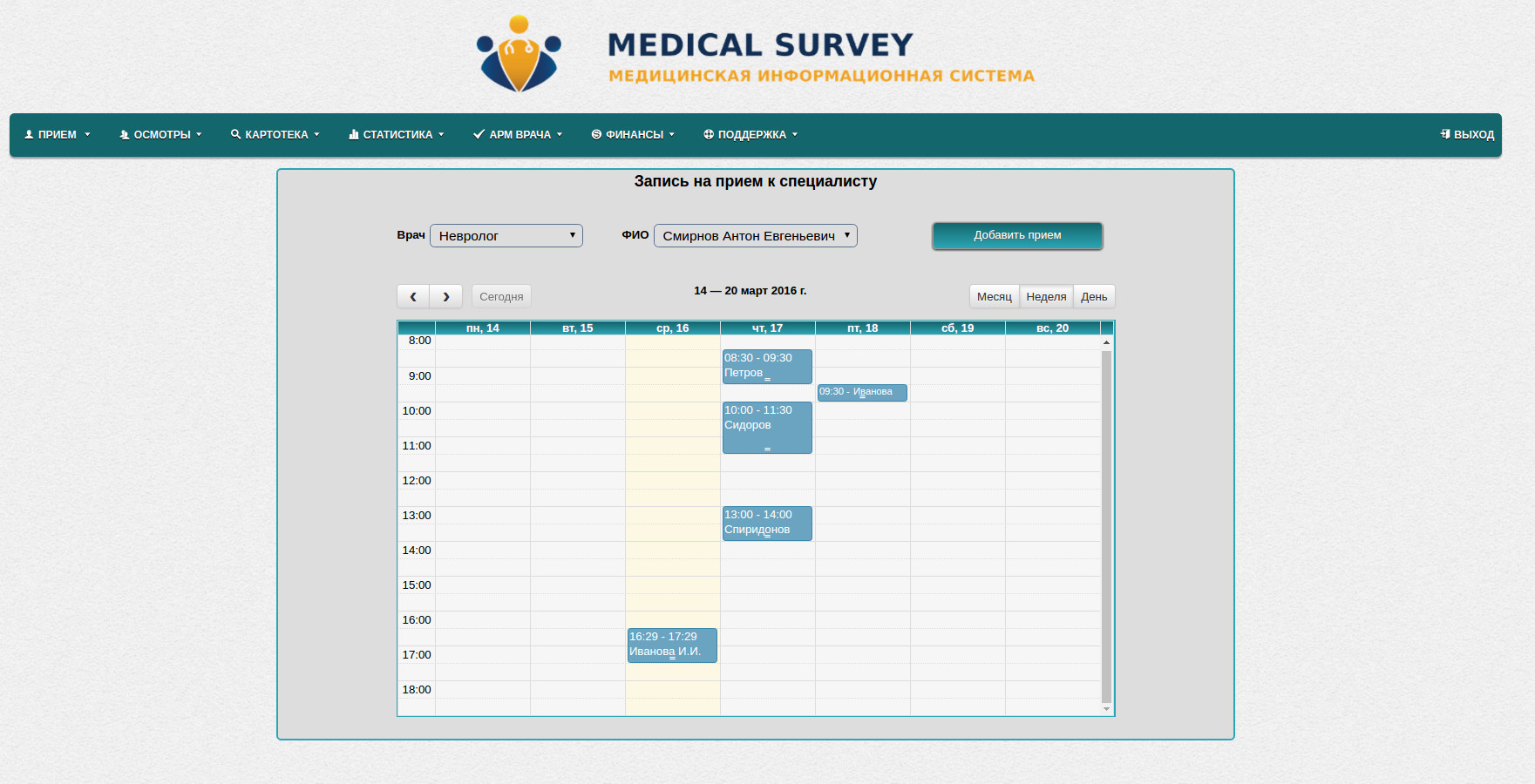Click the checkmark icon beside АРМ ВРАЧА
1535x784 pixels.
coord(479,134)
